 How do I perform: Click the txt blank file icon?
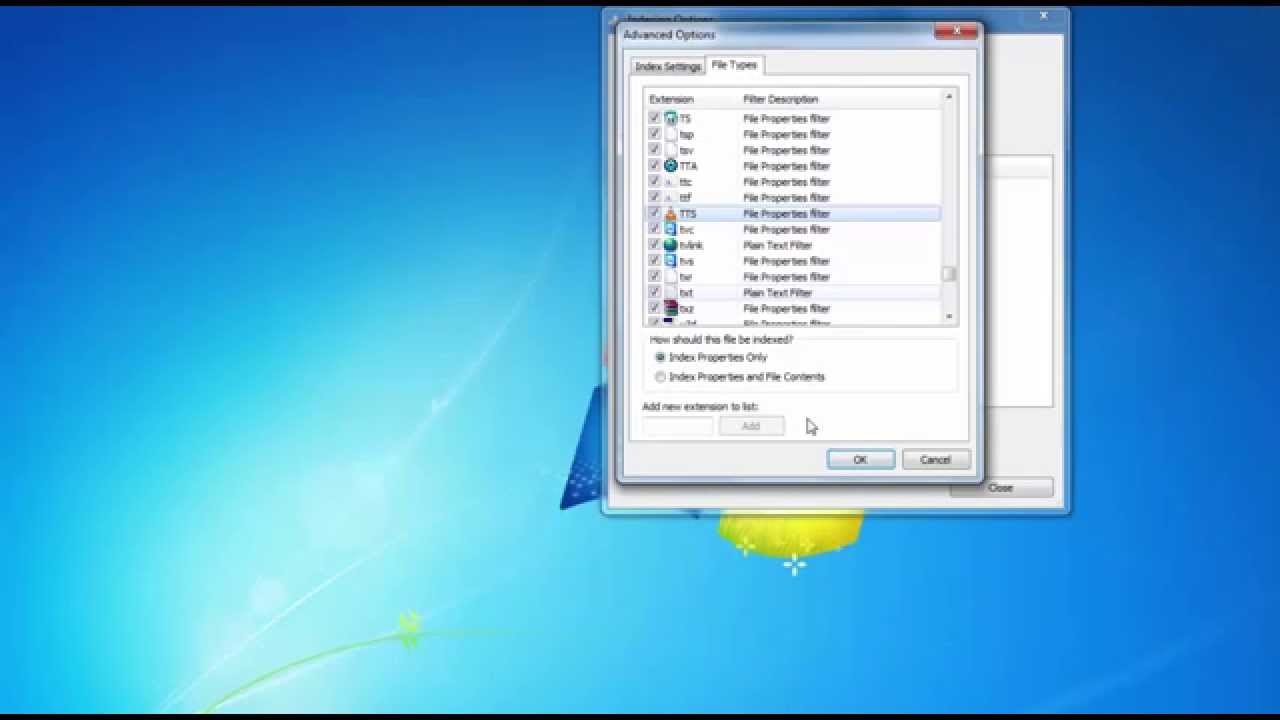click(670, 293)
